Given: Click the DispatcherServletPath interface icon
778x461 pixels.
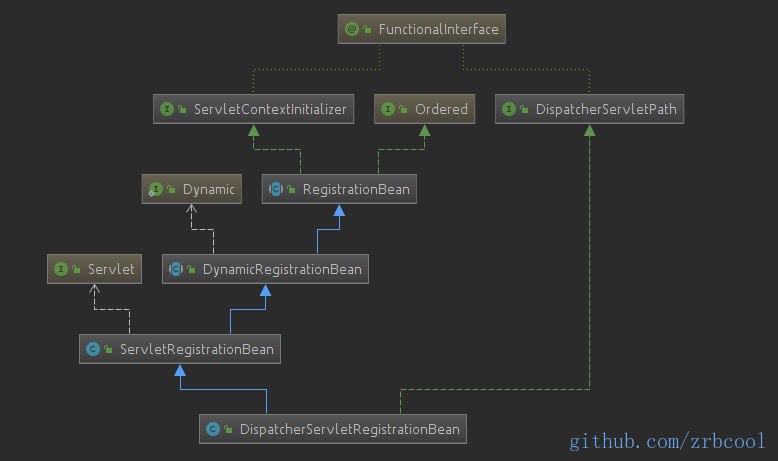Looking at the screenshot, I should (508, 109).
